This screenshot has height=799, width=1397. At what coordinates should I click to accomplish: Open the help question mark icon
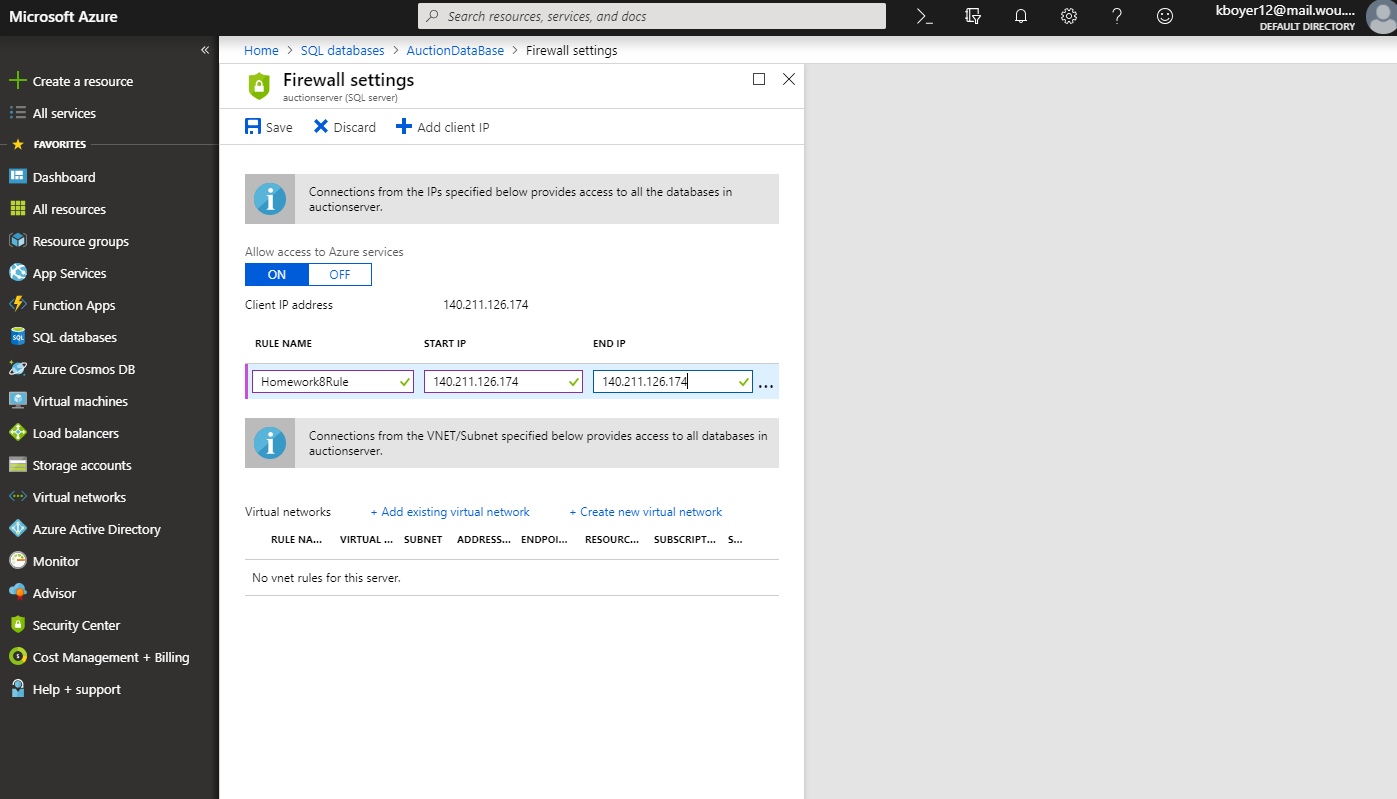(x=1117, y=16)
